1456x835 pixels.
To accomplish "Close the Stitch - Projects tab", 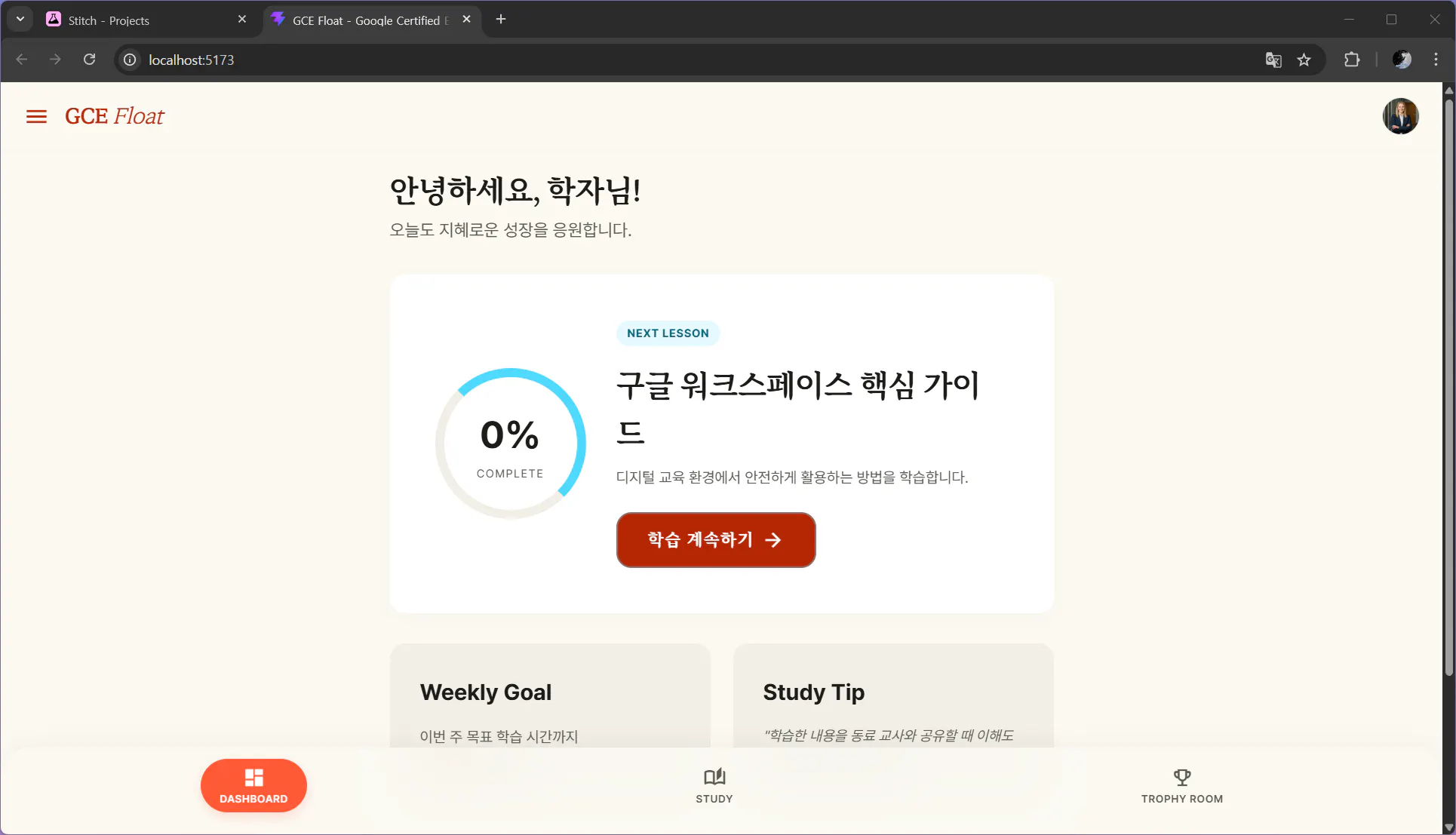I will click(242, 20).
